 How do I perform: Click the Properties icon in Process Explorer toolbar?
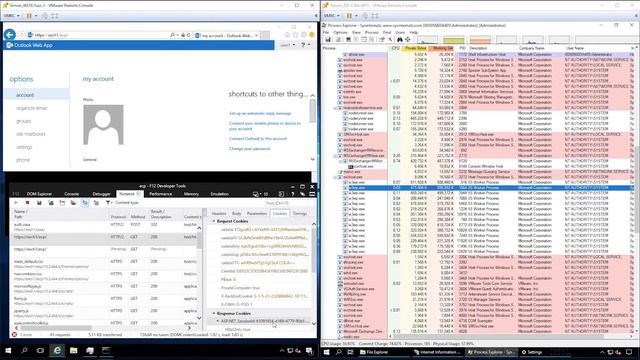[382, 39]
